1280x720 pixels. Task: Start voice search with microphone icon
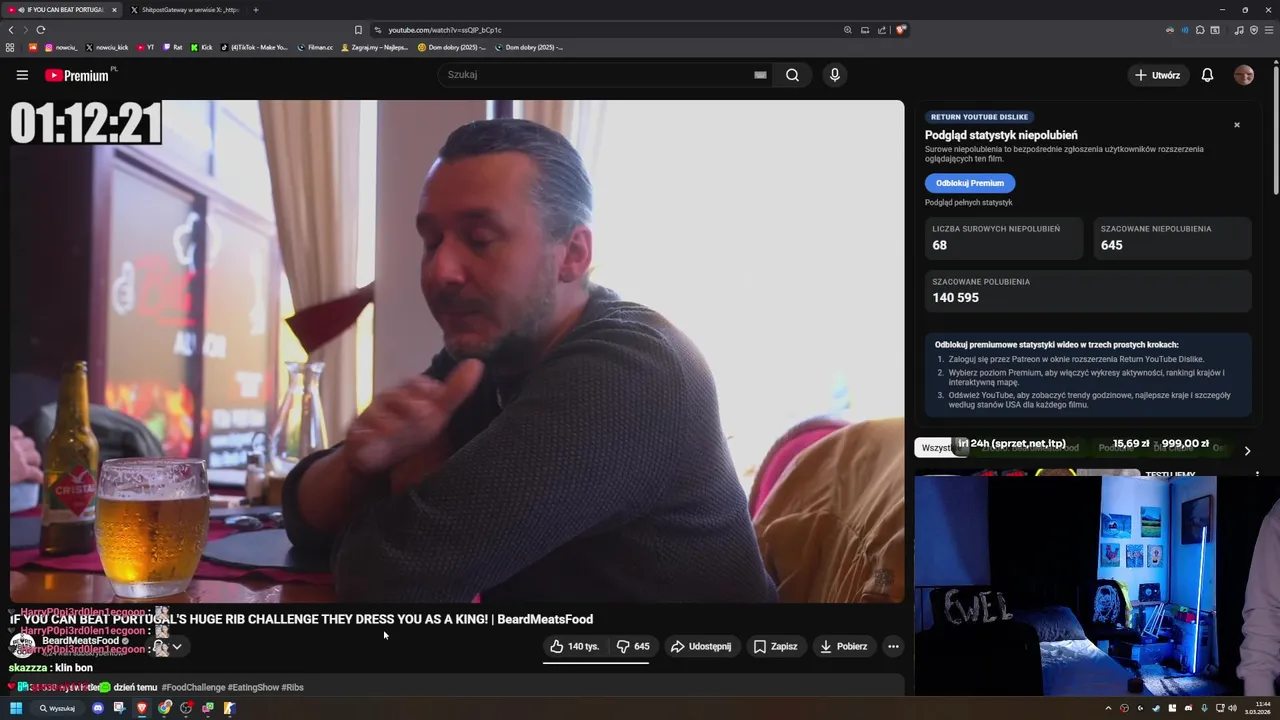pyautogui.click(x=834, y=75)
